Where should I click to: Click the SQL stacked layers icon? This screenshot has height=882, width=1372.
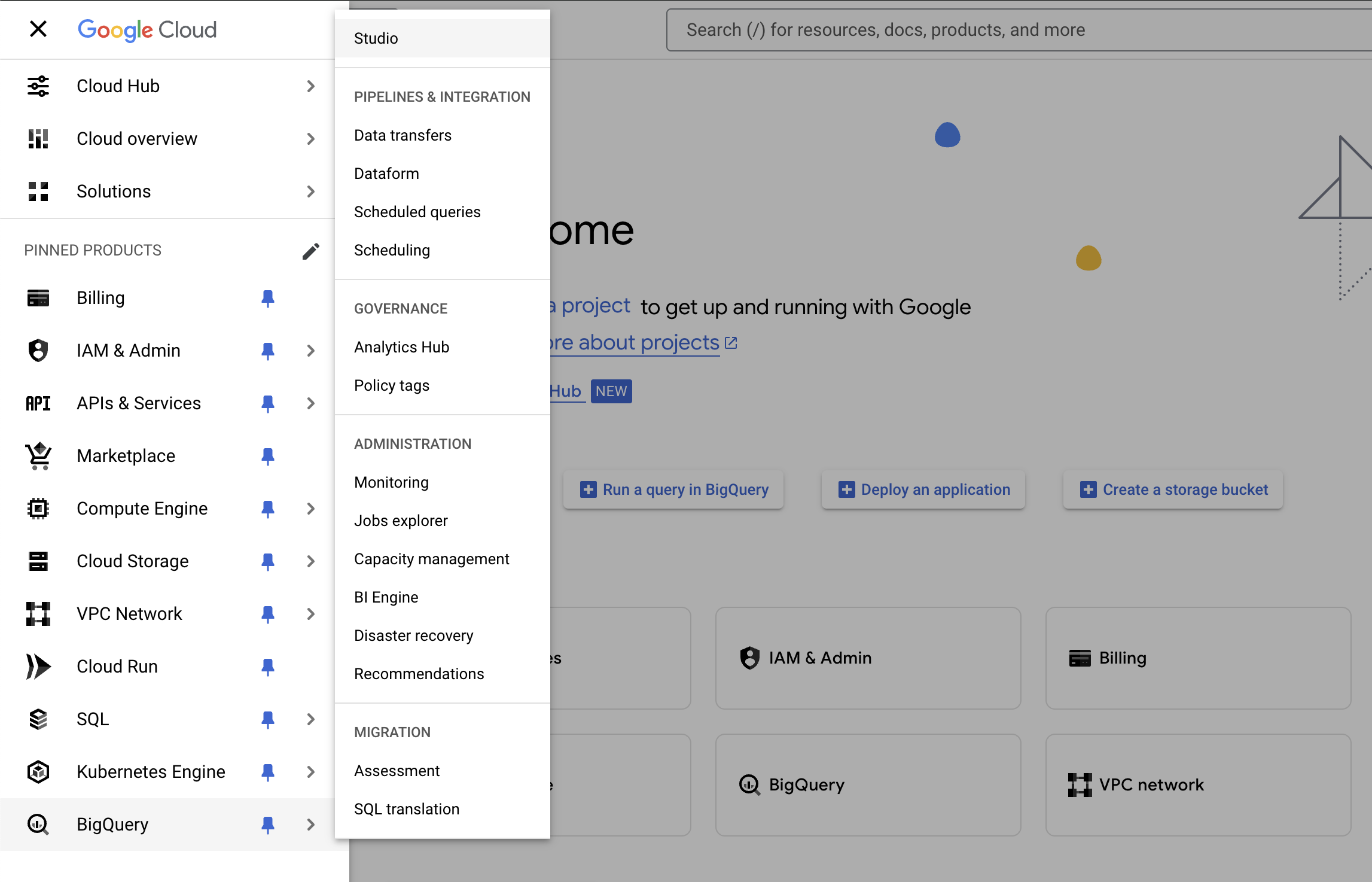[38, 719]
